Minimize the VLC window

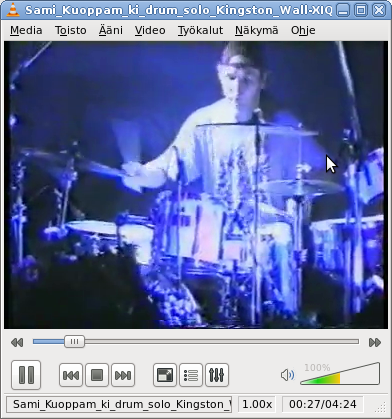pos(342,10)
